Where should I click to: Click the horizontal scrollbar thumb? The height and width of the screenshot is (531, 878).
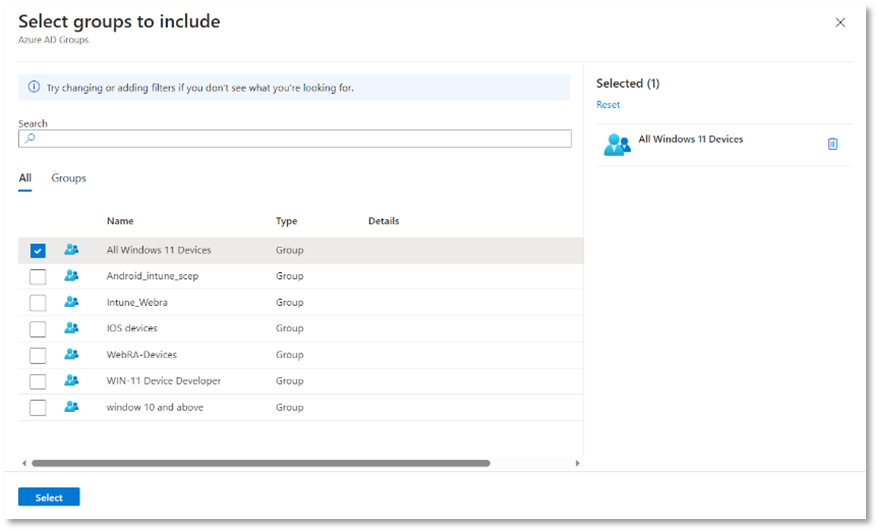coord(260,464)
